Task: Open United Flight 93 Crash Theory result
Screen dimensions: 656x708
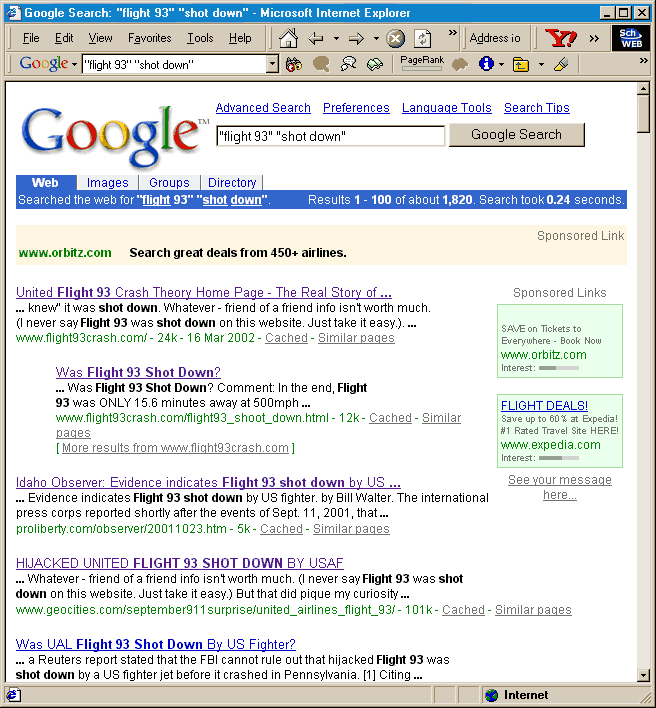Action: tap(204, 293)
